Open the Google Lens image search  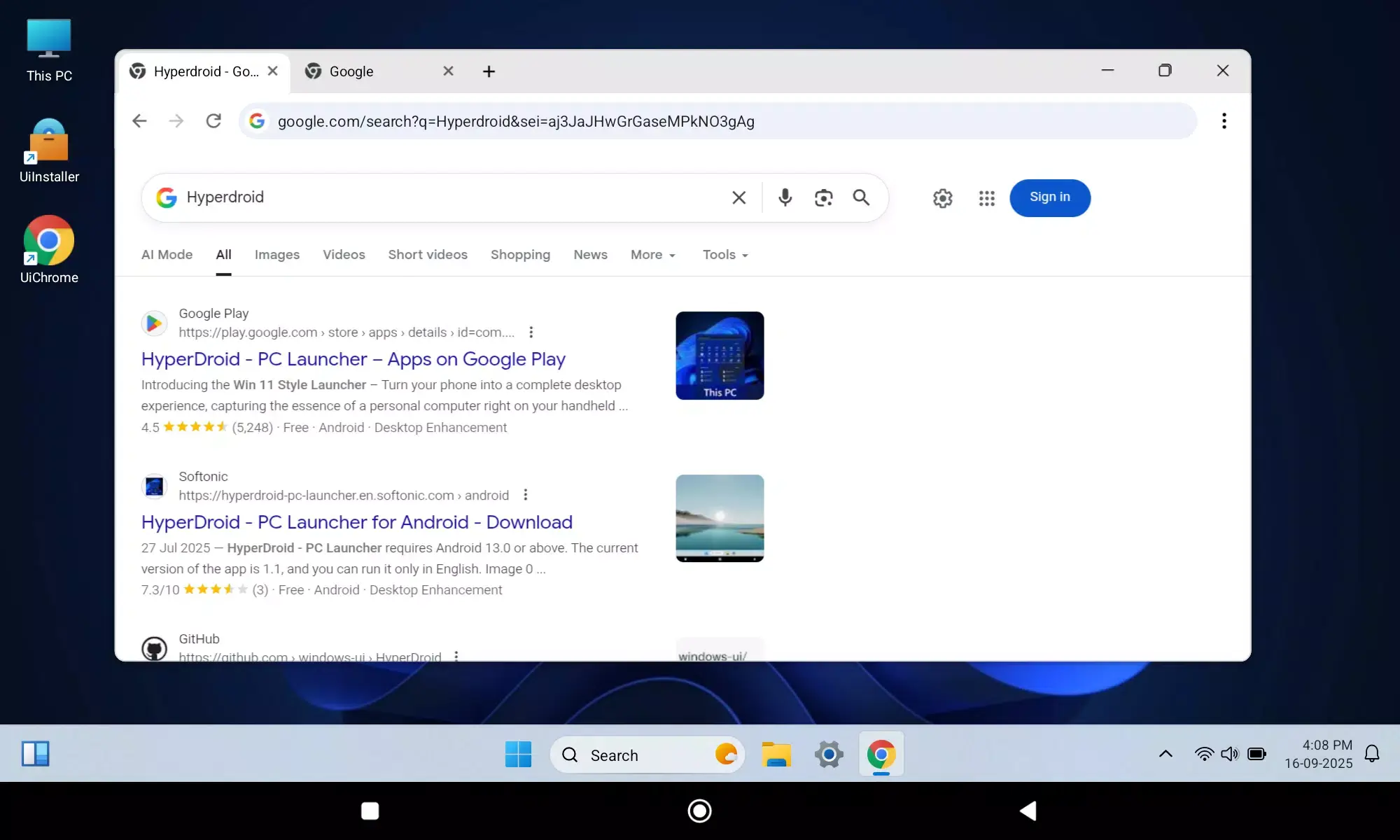823,198
